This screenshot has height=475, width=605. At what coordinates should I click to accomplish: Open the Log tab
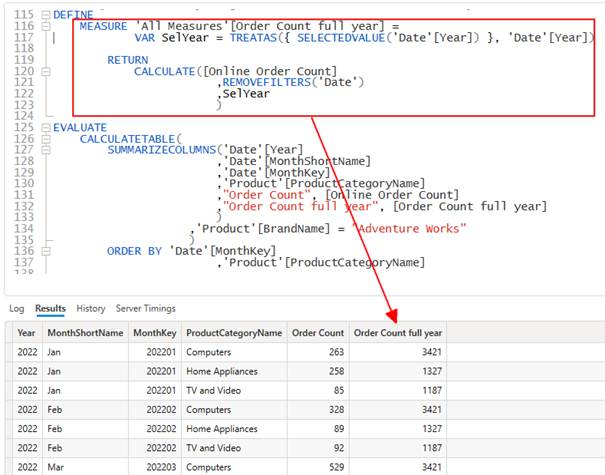pyautogui.click(x=17, y=309)
